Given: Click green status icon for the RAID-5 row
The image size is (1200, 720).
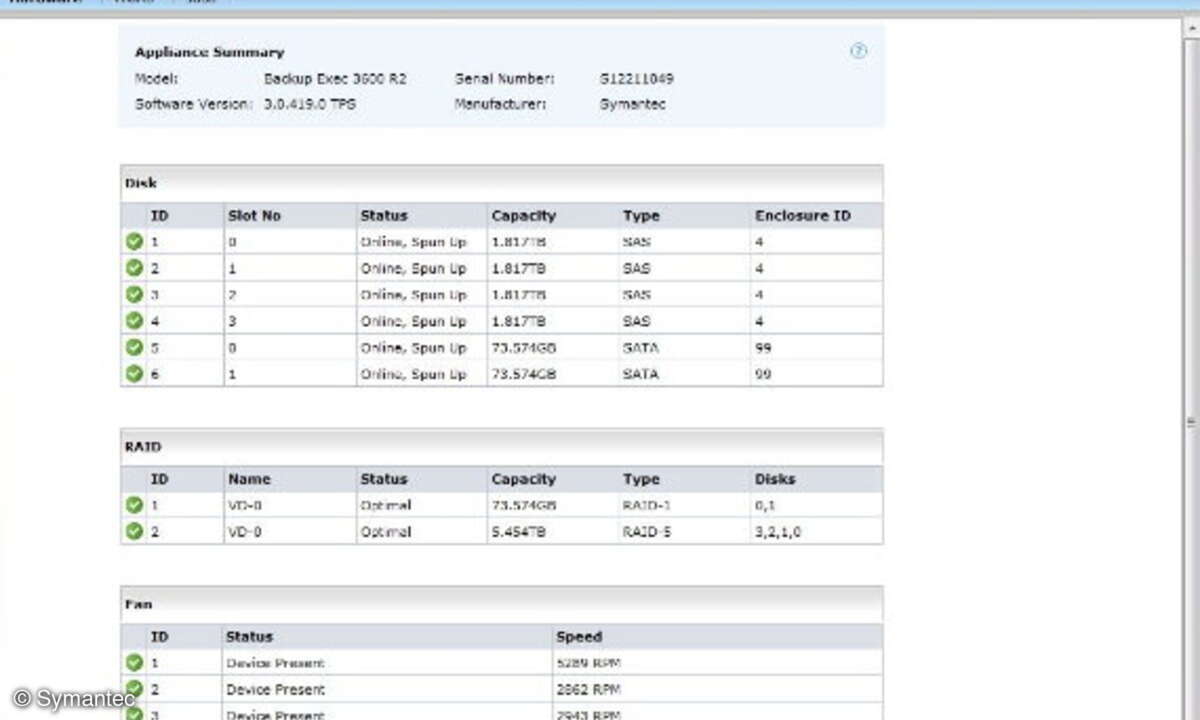Looking at the screenshot, I should (x=134, y=531).
